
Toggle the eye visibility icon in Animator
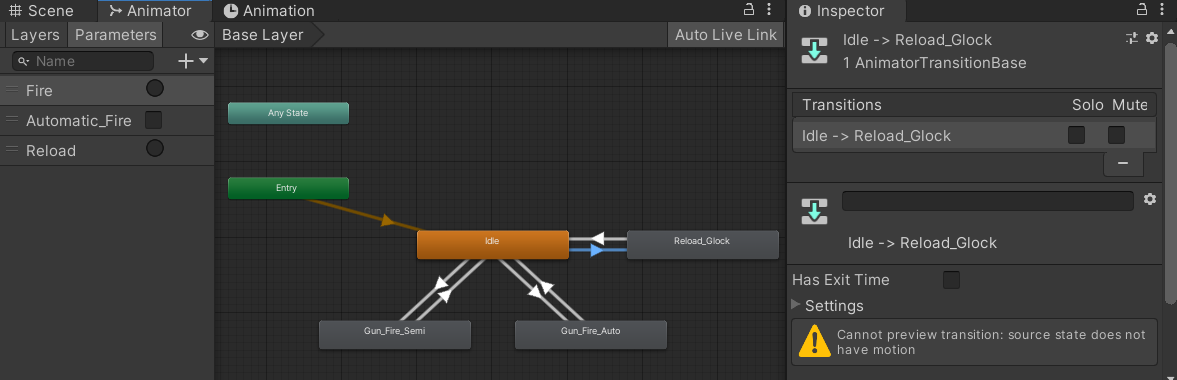[200, 35]
